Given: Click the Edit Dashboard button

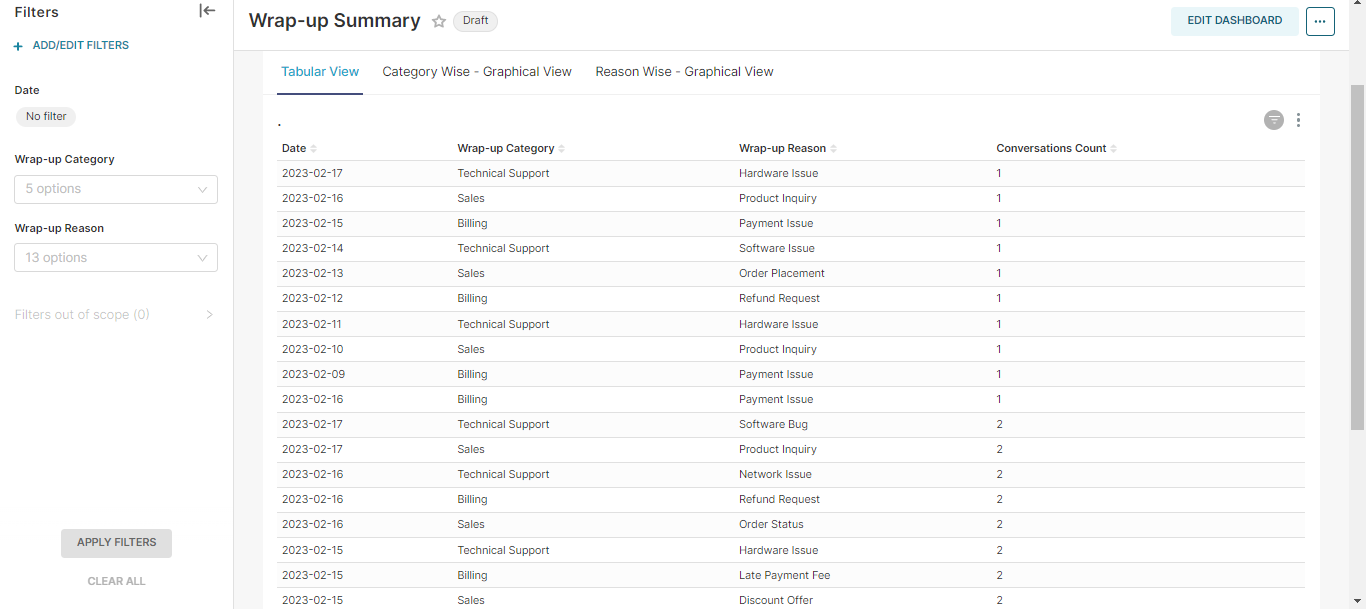Looking at the screenshot, I should (x=1234, y=21).
